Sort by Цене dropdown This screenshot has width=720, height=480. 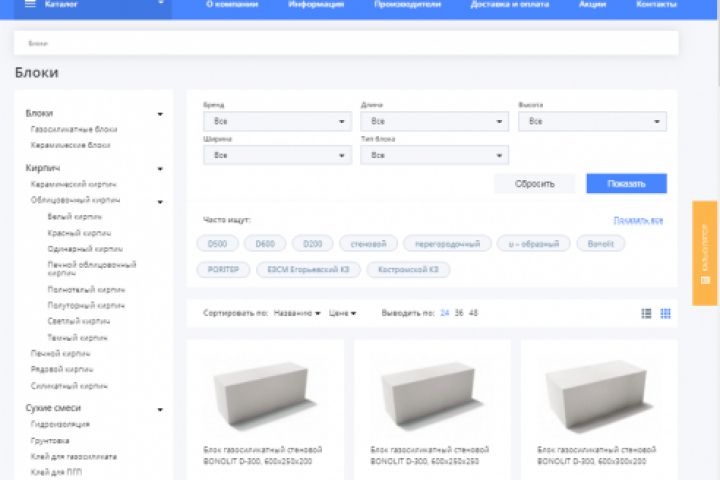tap(342, 313)
